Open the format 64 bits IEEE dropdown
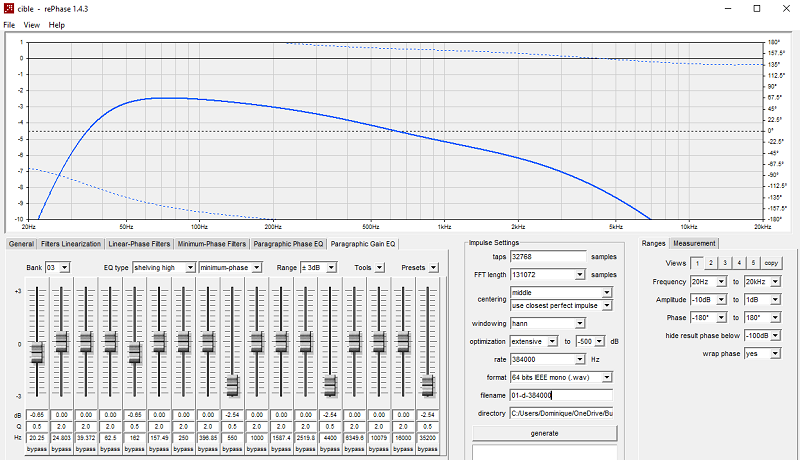Image resolution: width=800 pixels, height=460 pixels. [x=607, y=377]
